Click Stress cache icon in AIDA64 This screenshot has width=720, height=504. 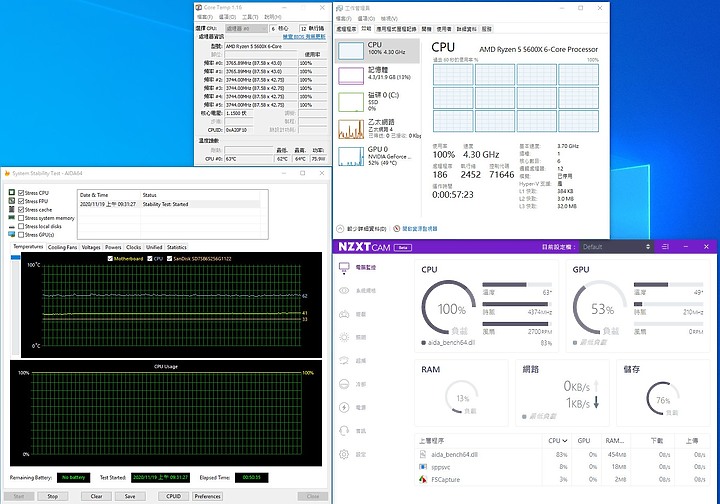(12, 209)
